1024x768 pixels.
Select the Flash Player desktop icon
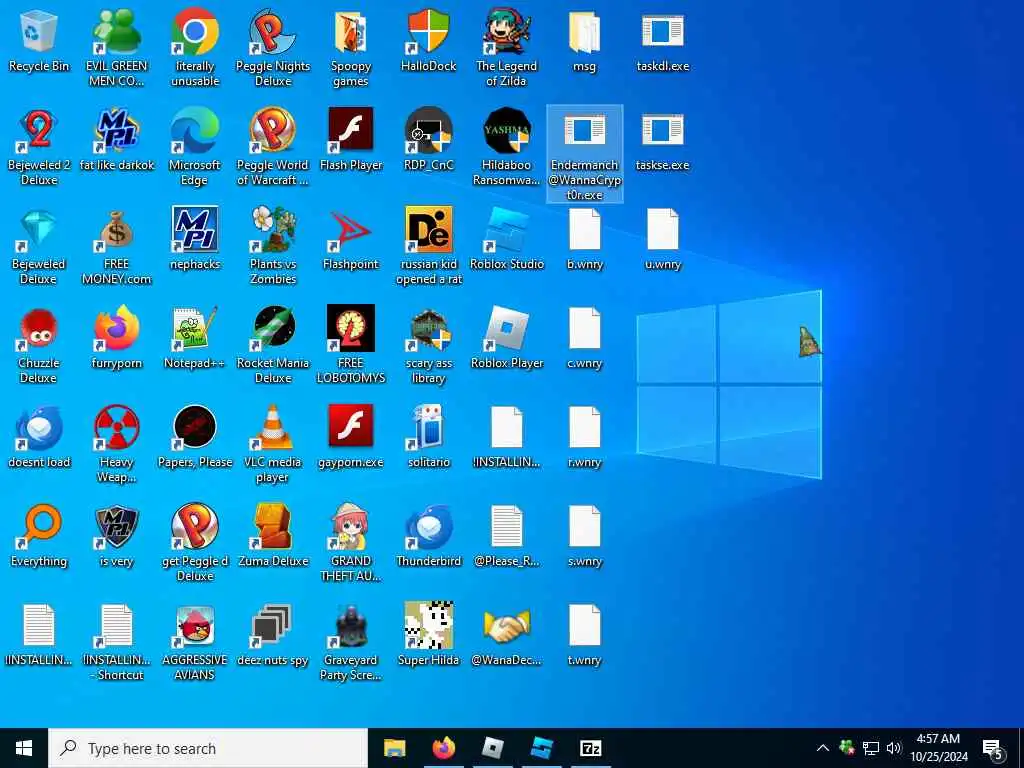pyautogui.click(x=351, y=131)
